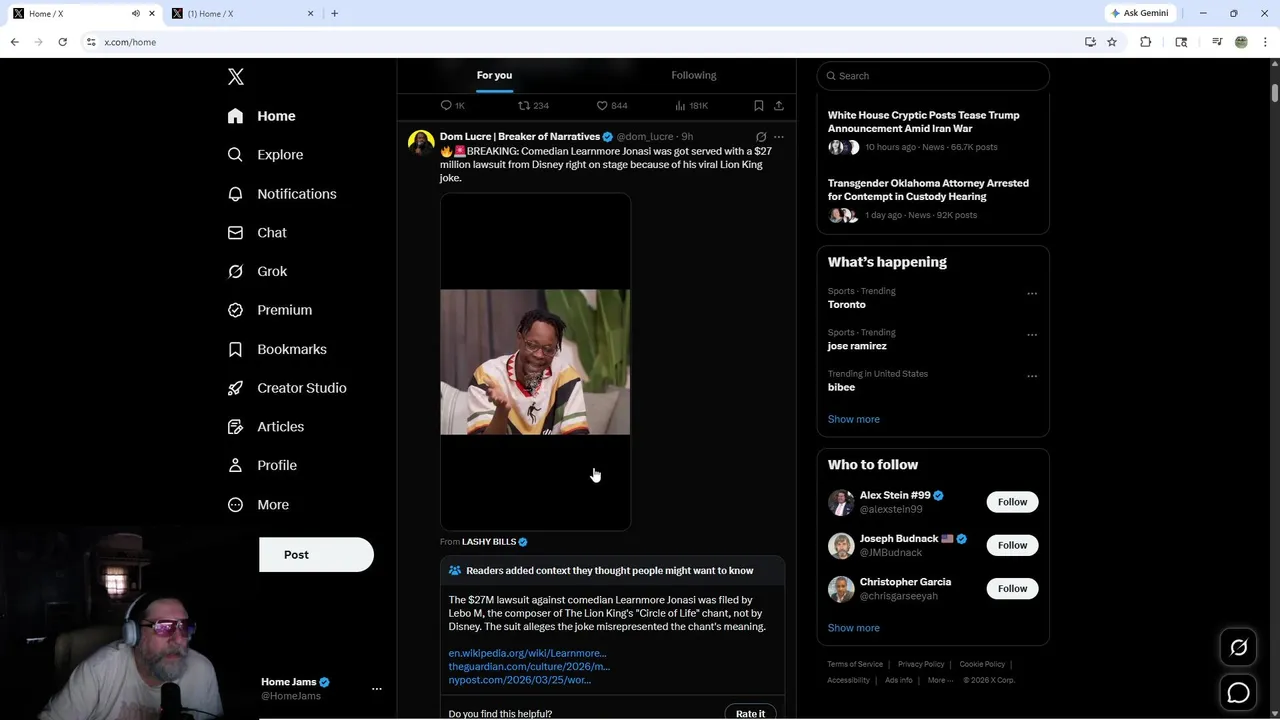
Task: Click the Rate it button
Action: pos(750,714)
